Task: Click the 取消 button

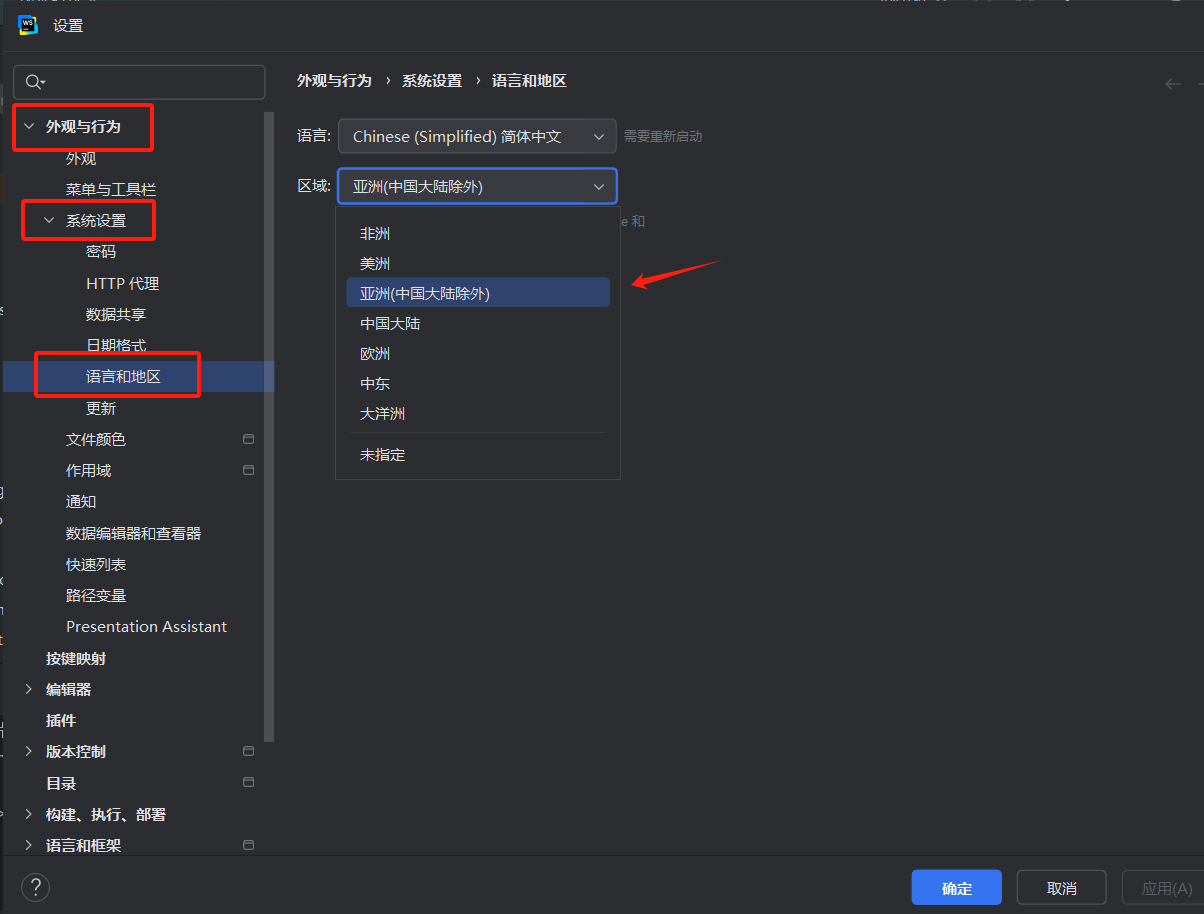Action: [1061, 888]
